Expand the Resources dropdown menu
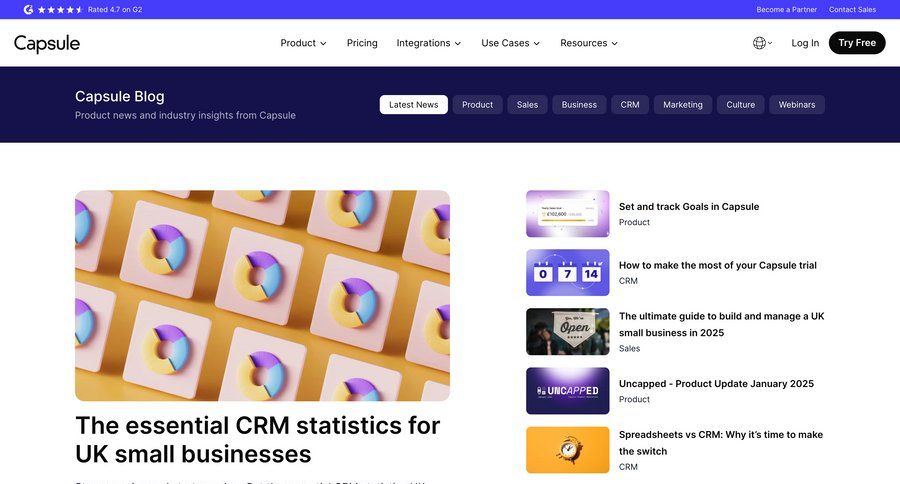 pyautogui.click(x=588, y=43)
